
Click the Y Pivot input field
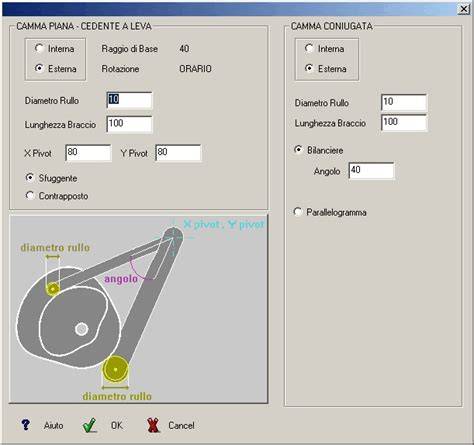[178, 153]
